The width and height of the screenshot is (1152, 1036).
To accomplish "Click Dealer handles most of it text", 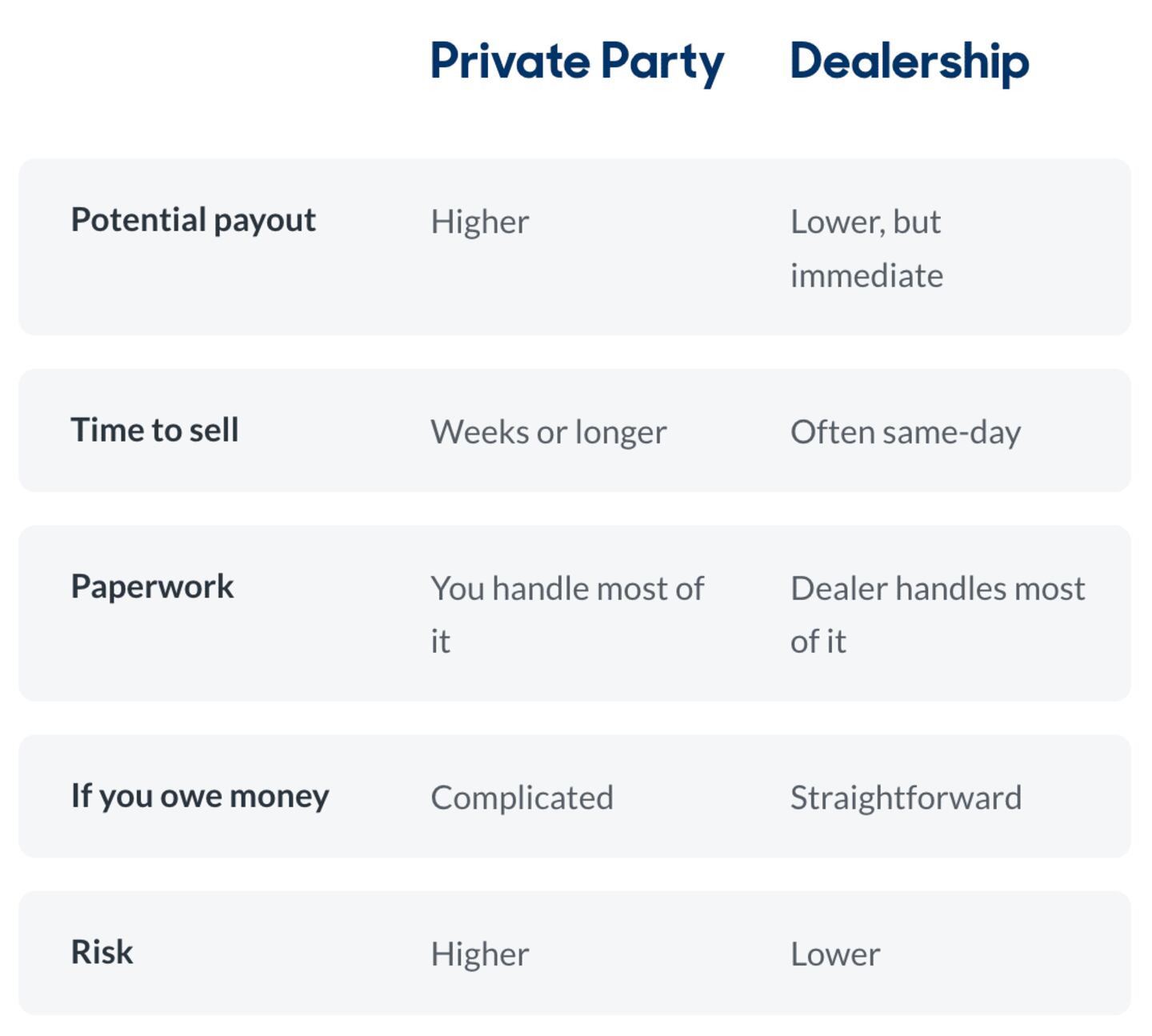I will [x=938, y=614].
